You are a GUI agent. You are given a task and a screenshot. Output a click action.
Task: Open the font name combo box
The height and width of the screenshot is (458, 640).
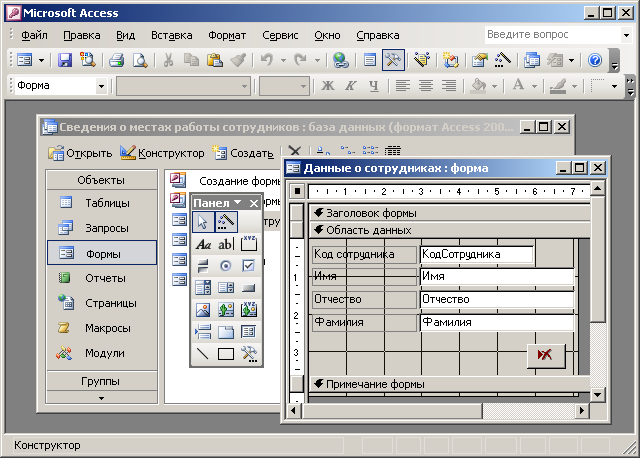pyautogui.click(x=244, y=86)
